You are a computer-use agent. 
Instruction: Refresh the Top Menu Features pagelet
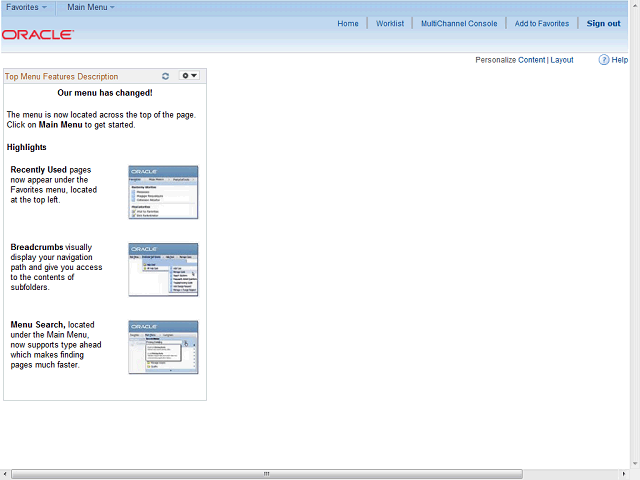(165, 76)
